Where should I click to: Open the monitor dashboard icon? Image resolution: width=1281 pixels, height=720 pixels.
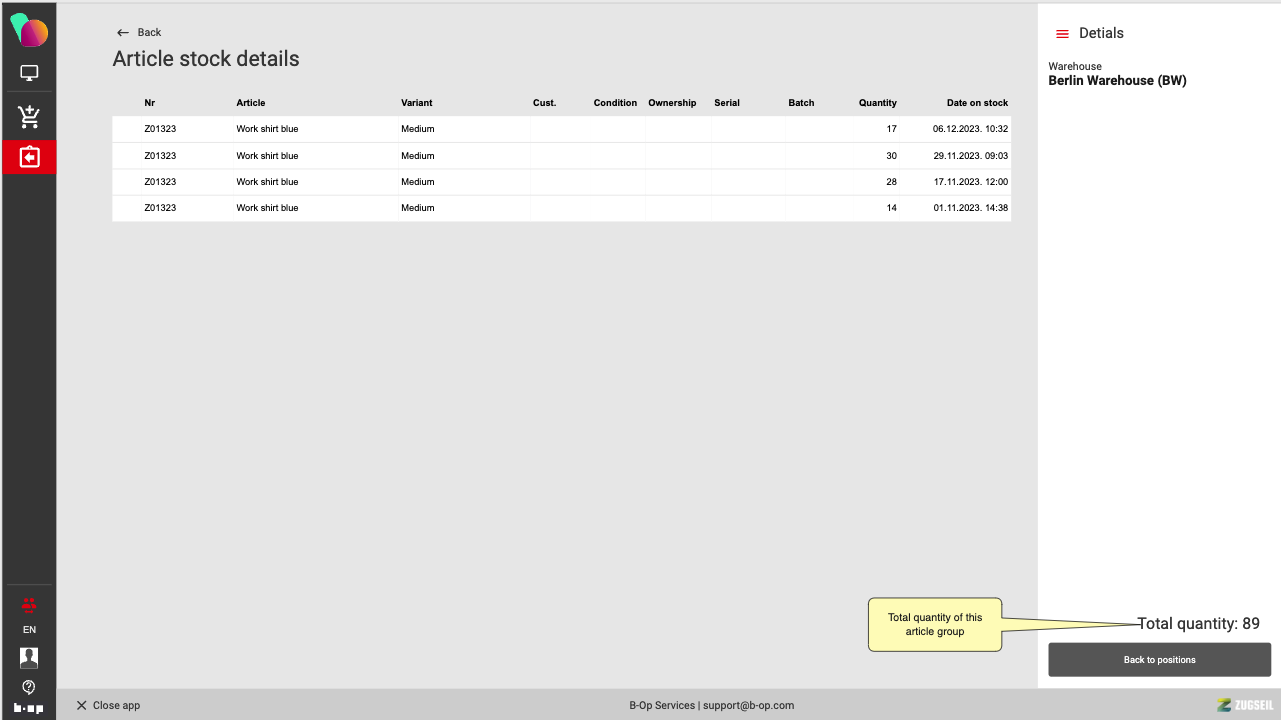click(x=29, y=73)
